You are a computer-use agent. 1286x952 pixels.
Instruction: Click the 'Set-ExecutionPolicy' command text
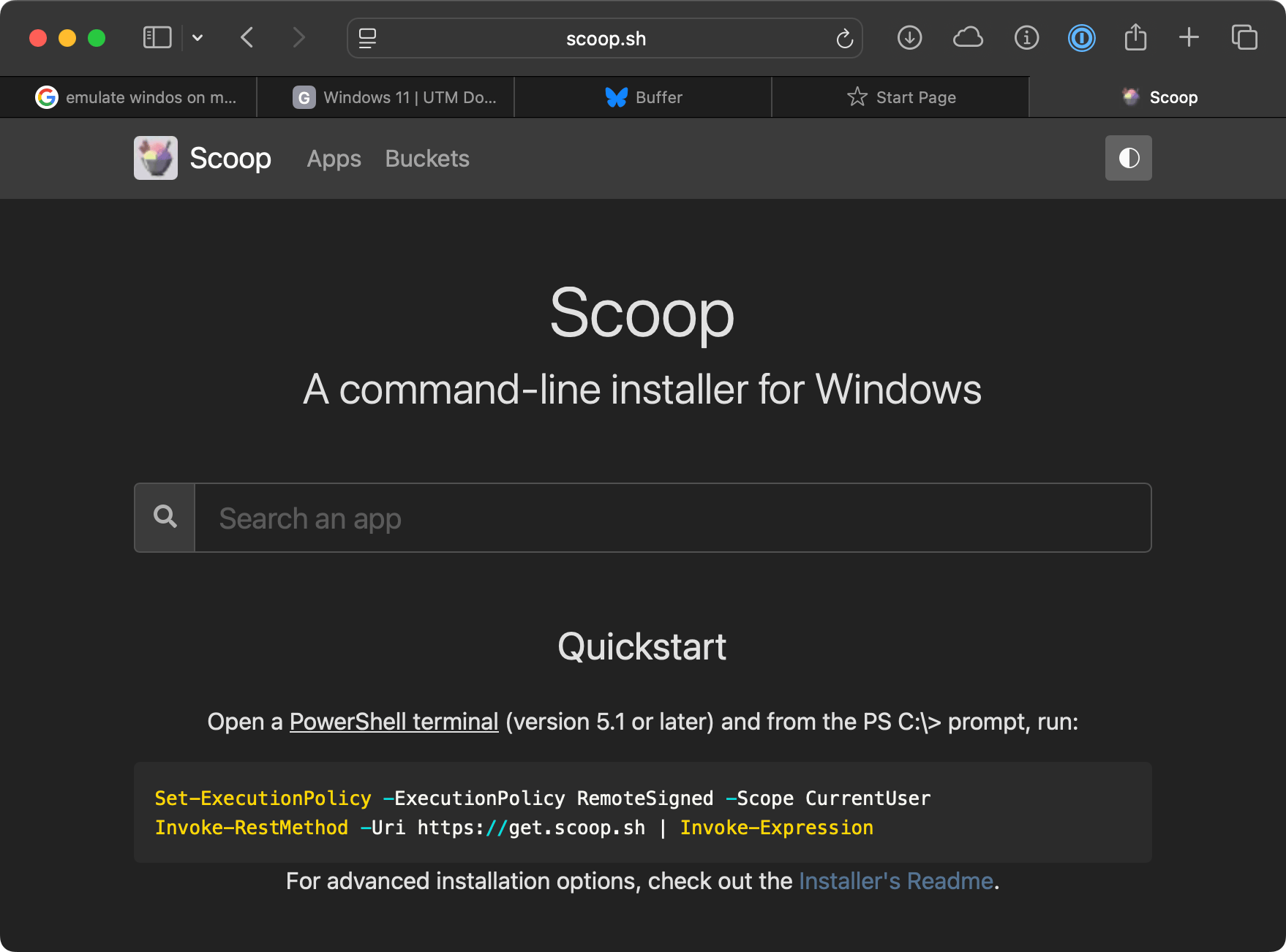tap(263, 798)
